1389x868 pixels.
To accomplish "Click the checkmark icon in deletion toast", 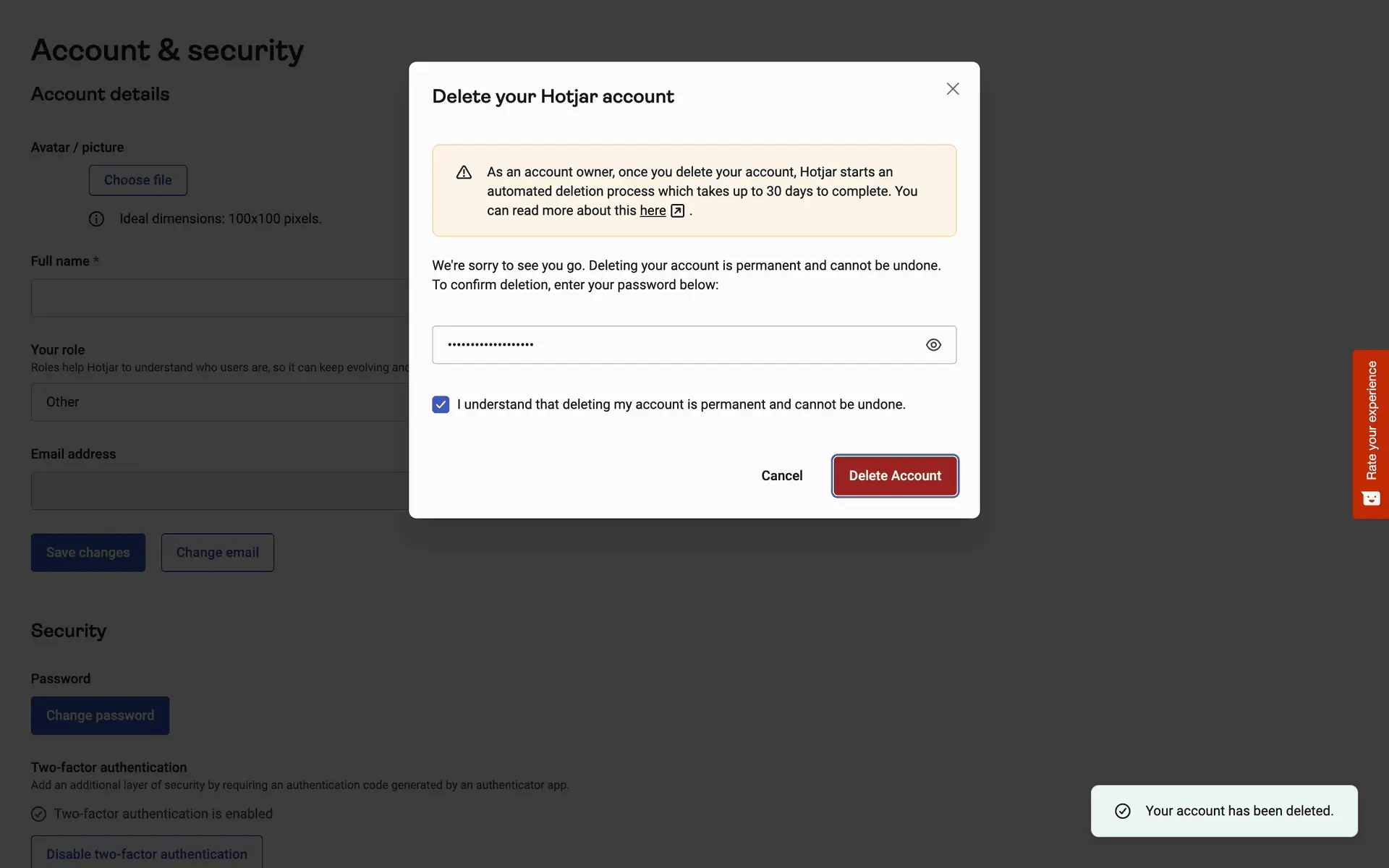I will pyautogui.click(x=1123, y=811).
